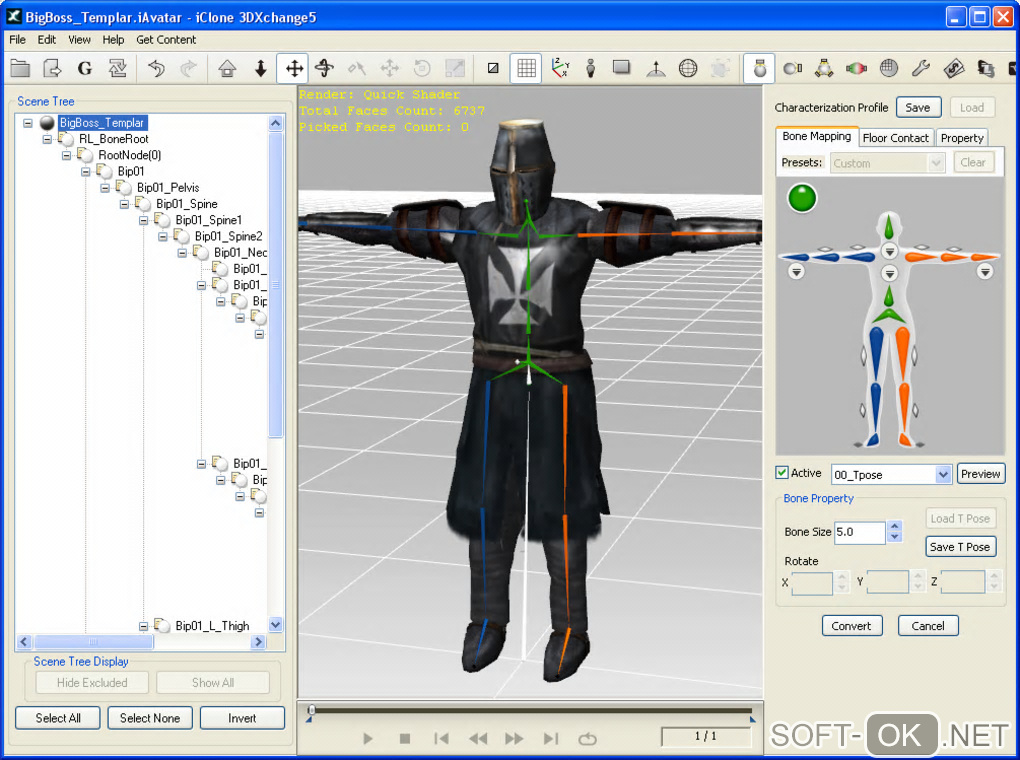Collapse the BigBoss_Templar tree node
1020x760 pixels.
click(x=28, y=123)
